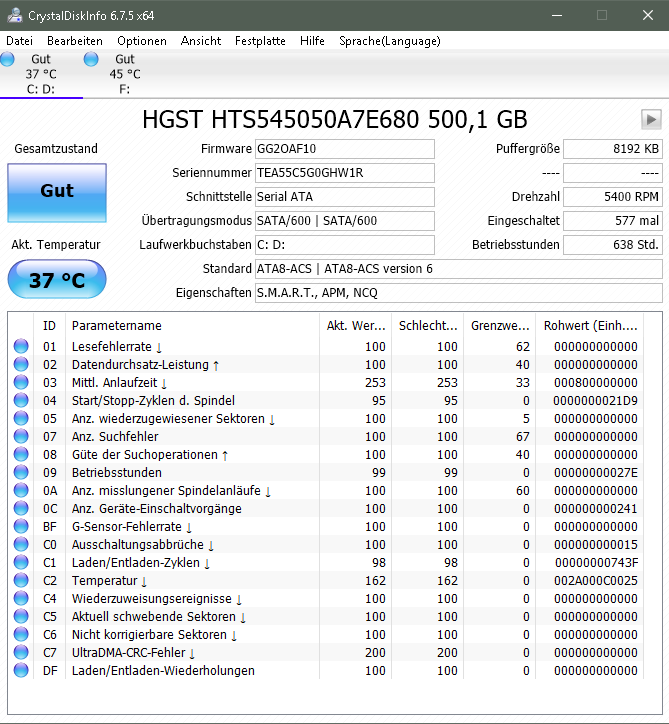Click raw value 000800000000
Screen dimensions: 669x724
(x=596, y=382)
